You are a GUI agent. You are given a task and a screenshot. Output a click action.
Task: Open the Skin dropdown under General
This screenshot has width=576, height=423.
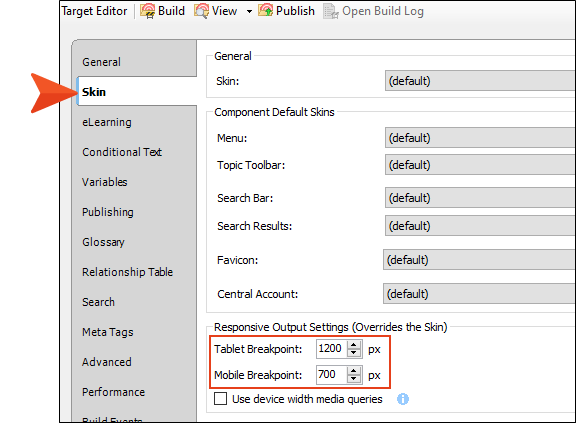(480, 81)
